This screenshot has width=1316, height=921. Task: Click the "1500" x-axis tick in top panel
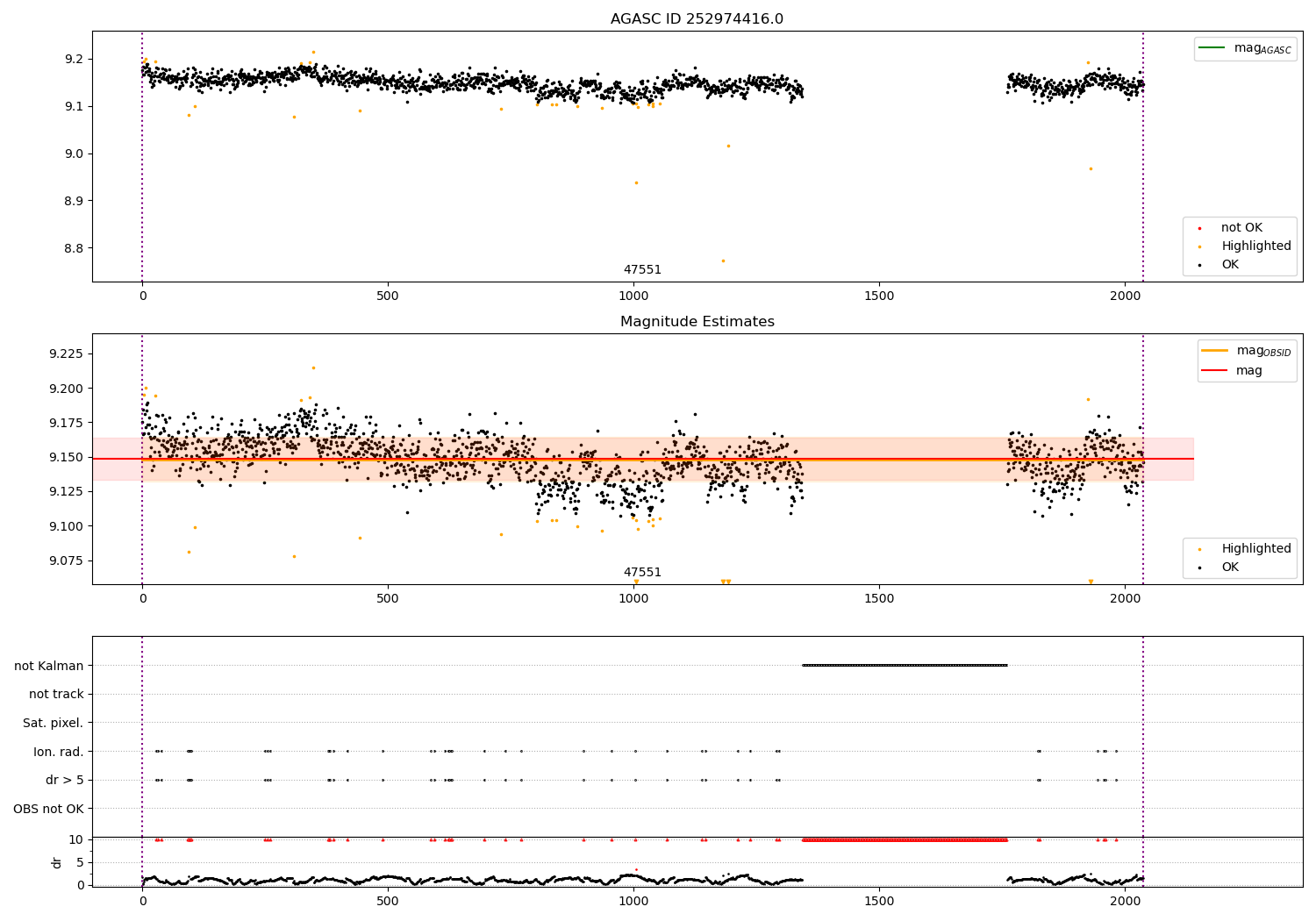879,296
